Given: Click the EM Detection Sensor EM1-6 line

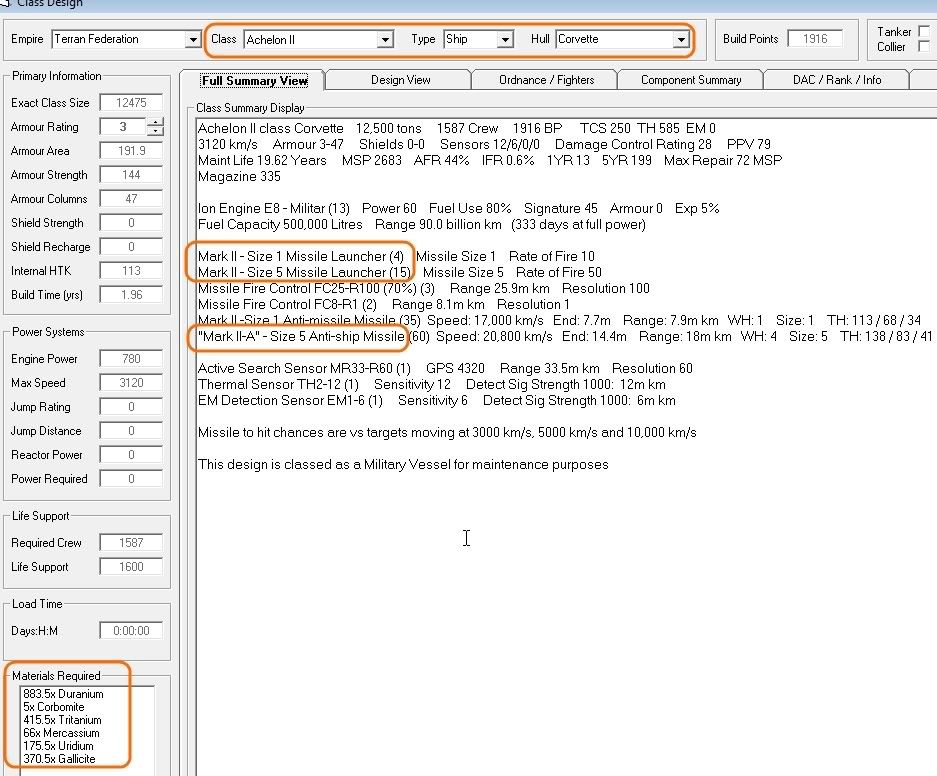Looking at the screenshot, I should point(437,400).
